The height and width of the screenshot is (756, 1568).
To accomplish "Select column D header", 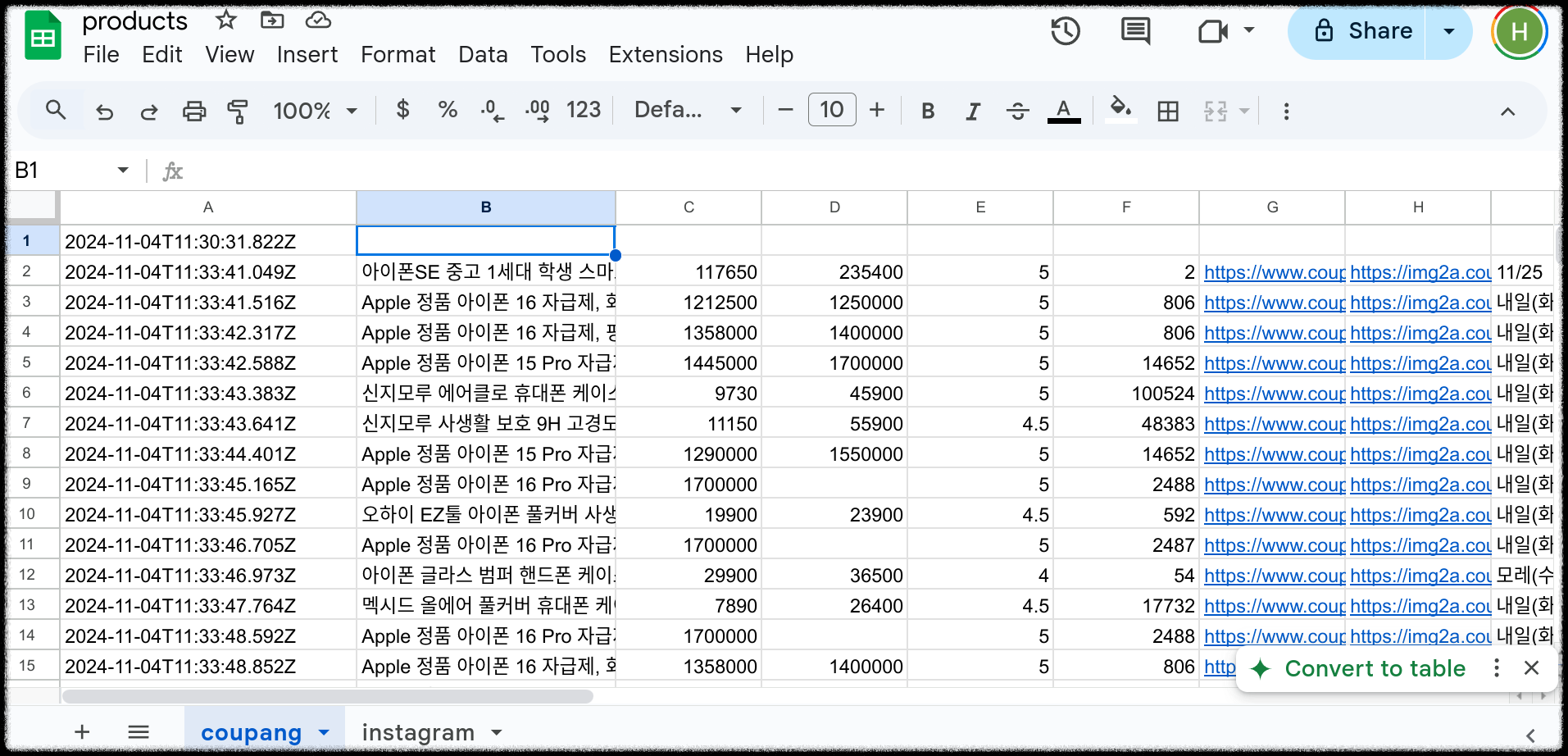I will 834,207.
